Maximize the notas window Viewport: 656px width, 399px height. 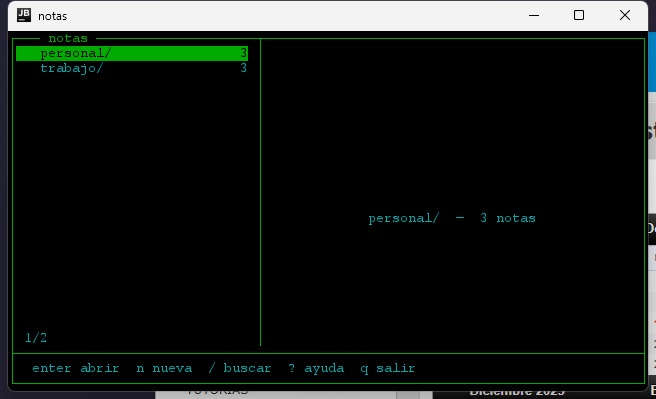coord(579,15)
